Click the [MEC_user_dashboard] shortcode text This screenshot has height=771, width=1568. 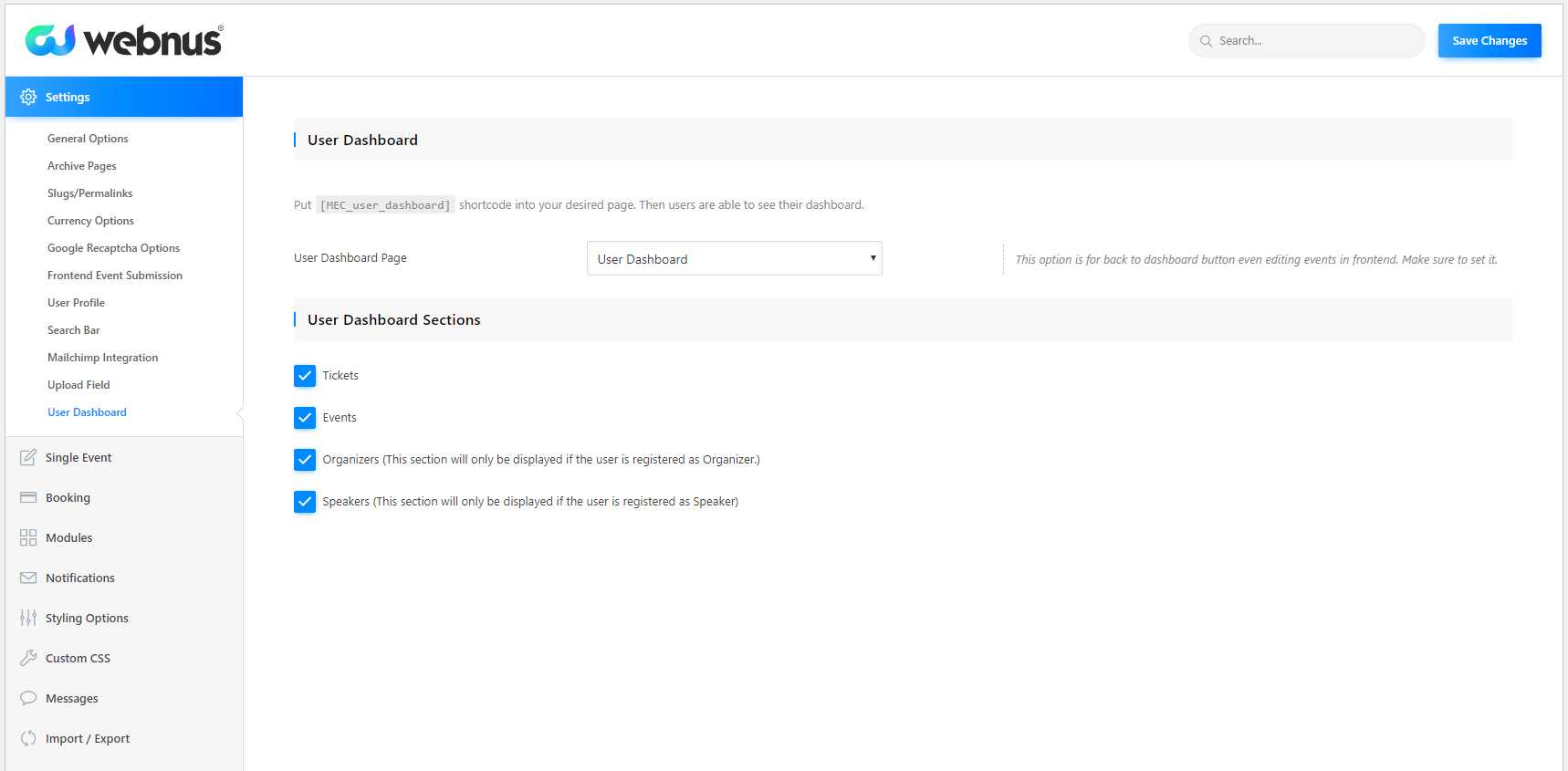coord(385,205)
